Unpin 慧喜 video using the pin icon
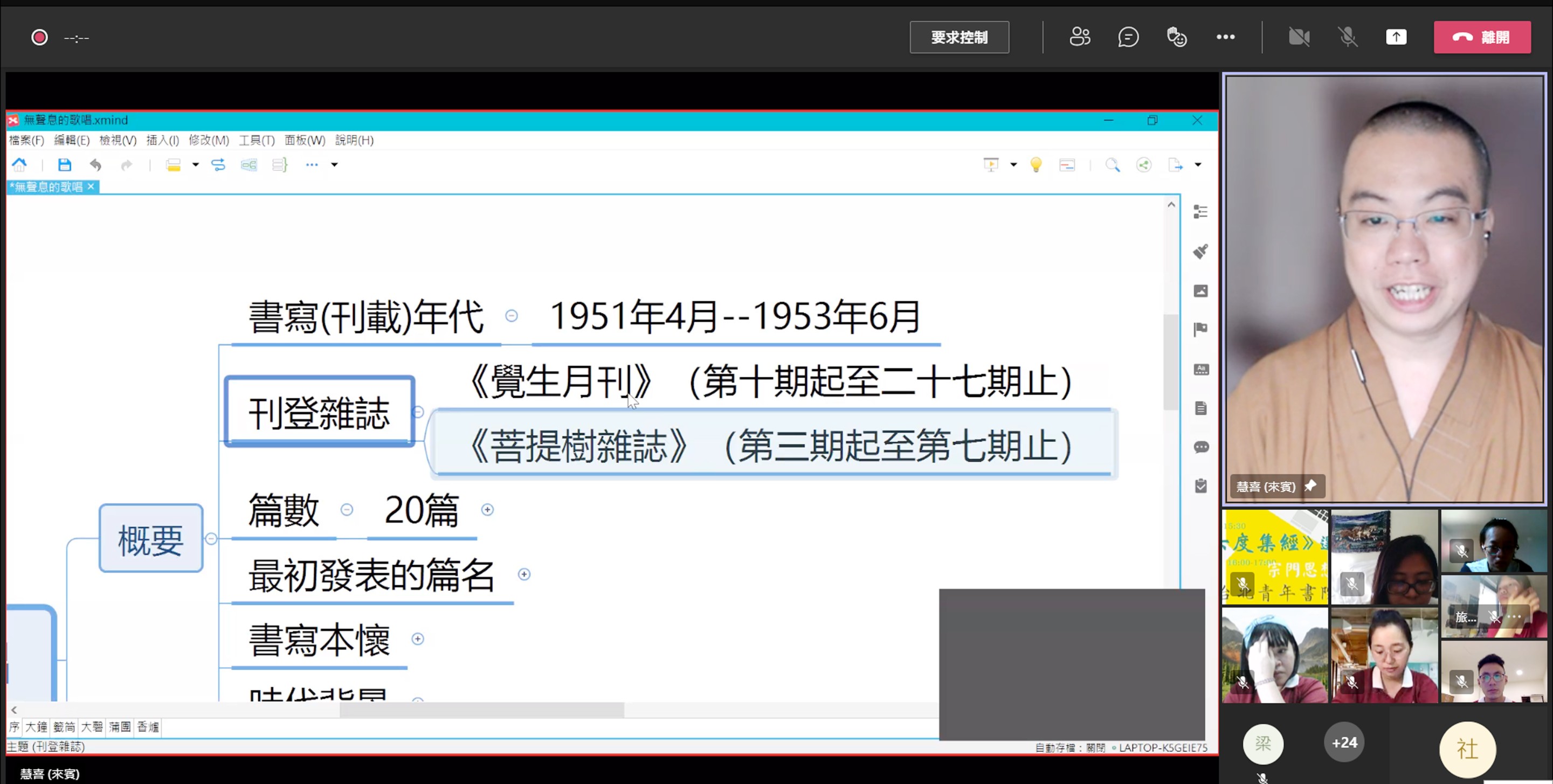 click(x=1310, y=485)
